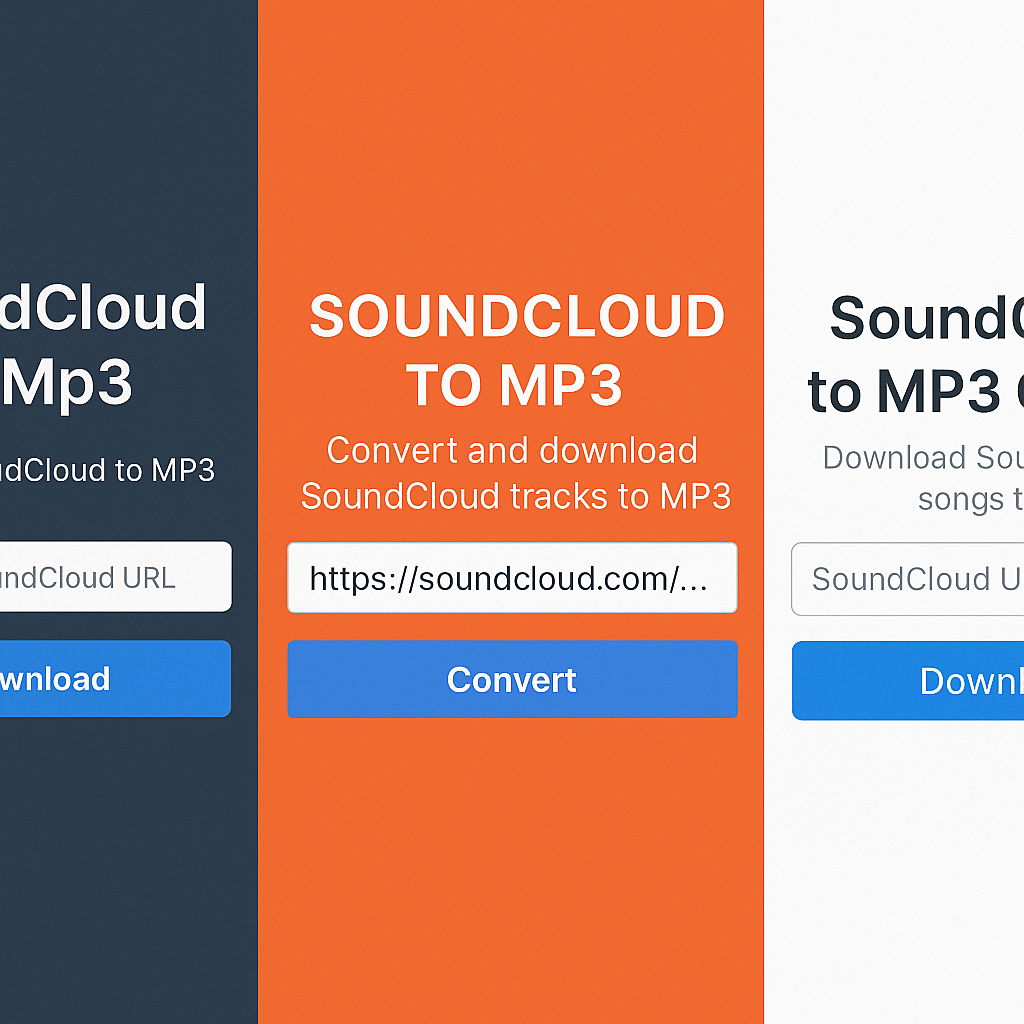The image size is (1024, 1024).
Task: Click the SoundCloud to MP3 subtitle on dark panel
Action: (x=105, y=470)
